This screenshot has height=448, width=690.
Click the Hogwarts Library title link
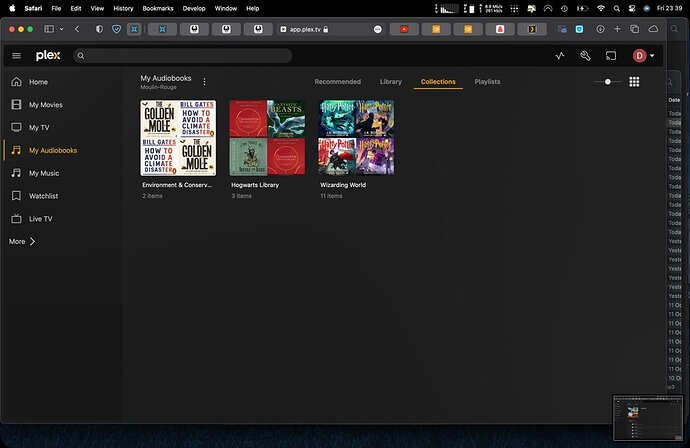255,185
